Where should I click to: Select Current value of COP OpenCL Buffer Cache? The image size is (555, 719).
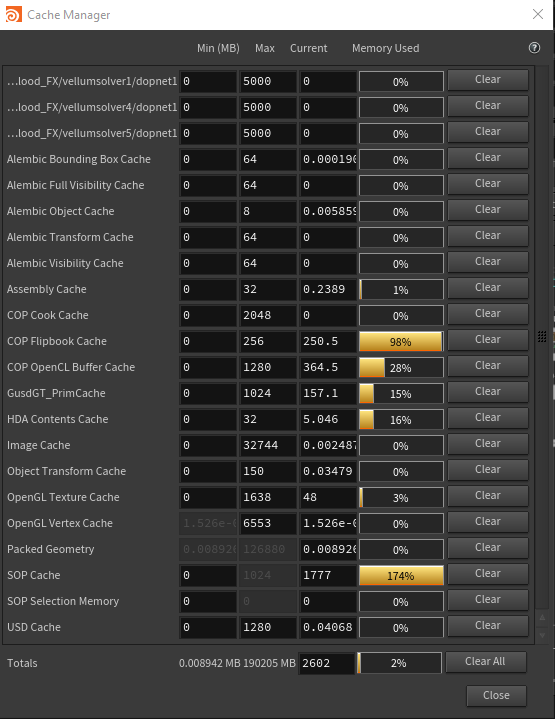(x=328, y=367)
